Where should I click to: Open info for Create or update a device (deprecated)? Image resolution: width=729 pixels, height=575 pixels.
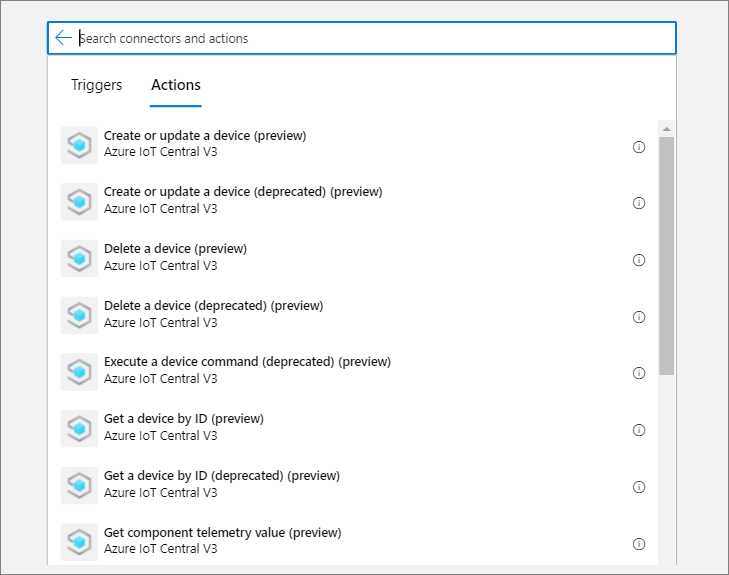pyautogui.click(x=639, y=203)
